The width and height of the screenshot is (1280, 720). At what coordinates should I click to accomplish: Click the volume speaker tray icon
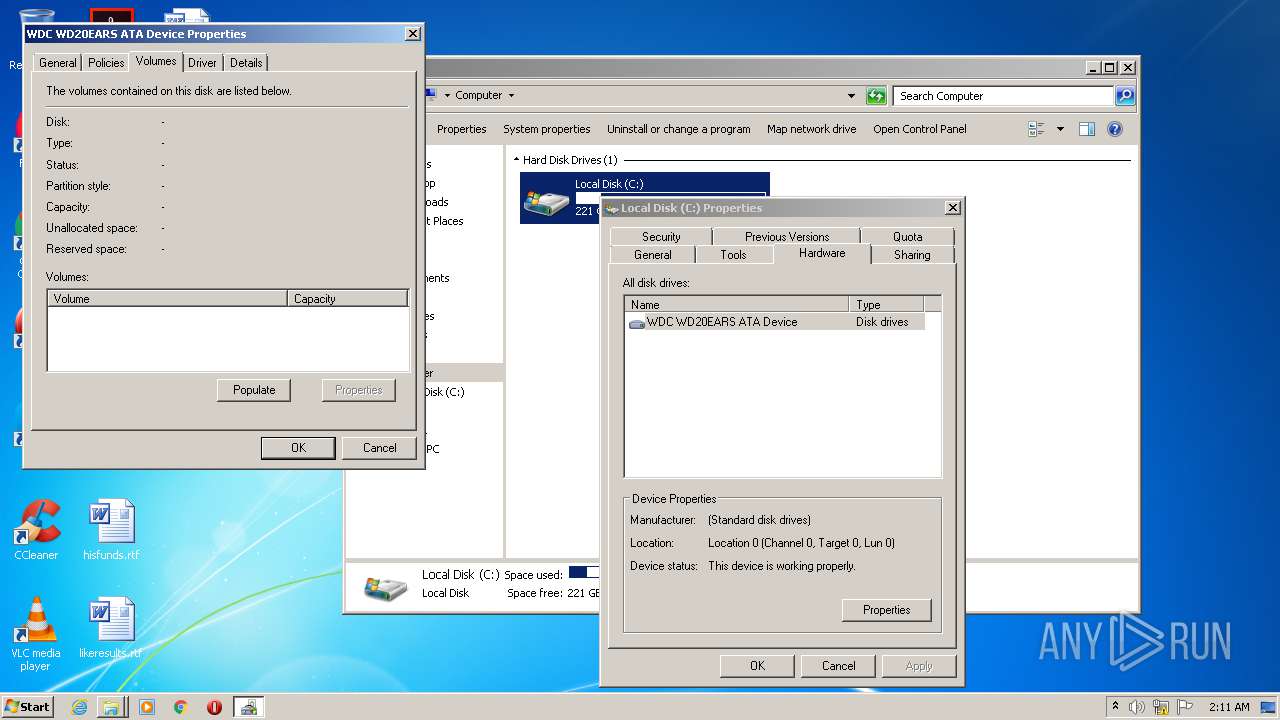coord(1137,707)
